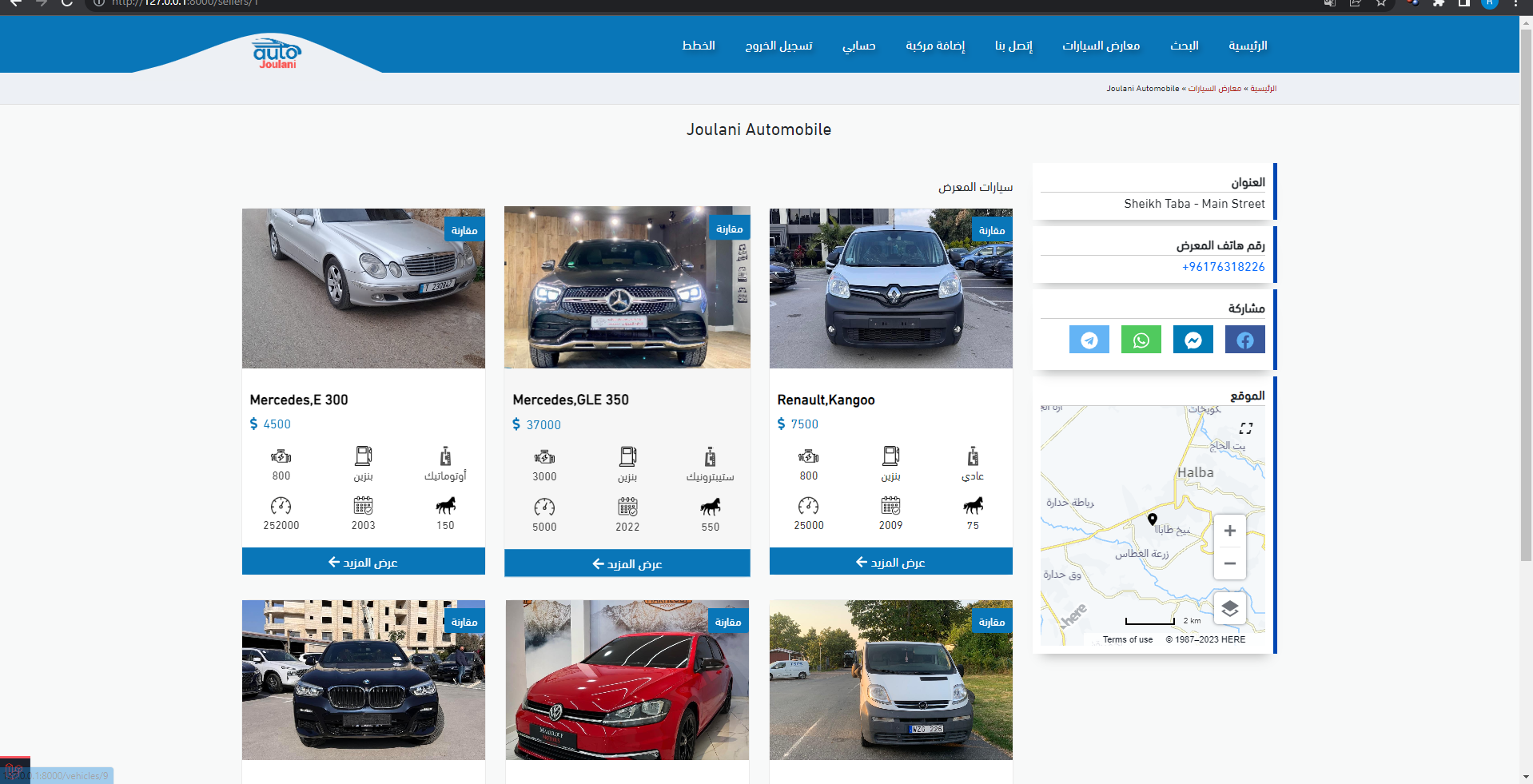1533x784 pixels.
Task: Open الخطط plans menu item
Action: tap(699, 46)
